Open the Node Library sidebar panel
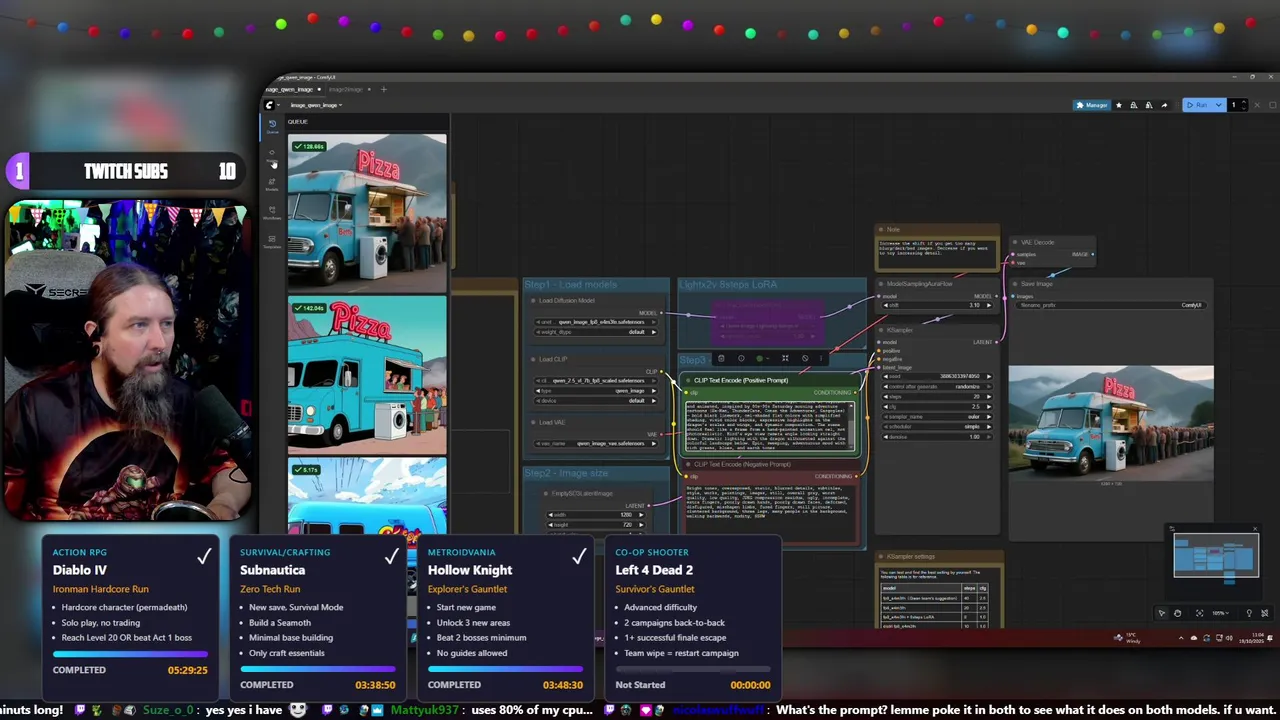Screen dimensions: 1280x720 [272, 156]
